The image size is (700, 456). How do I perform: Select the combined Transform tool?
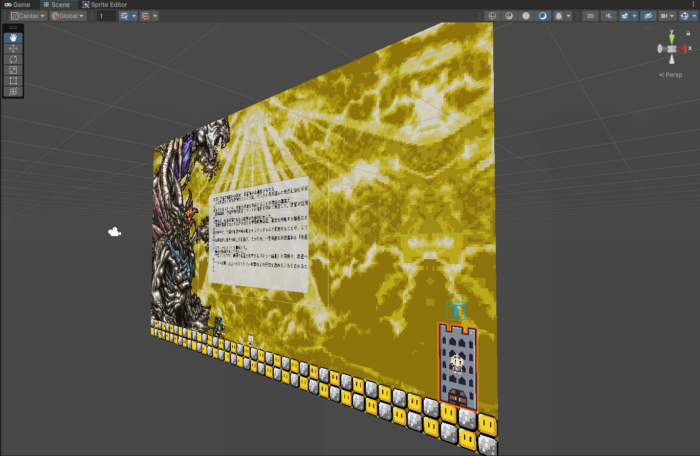[x=13, y=91]
